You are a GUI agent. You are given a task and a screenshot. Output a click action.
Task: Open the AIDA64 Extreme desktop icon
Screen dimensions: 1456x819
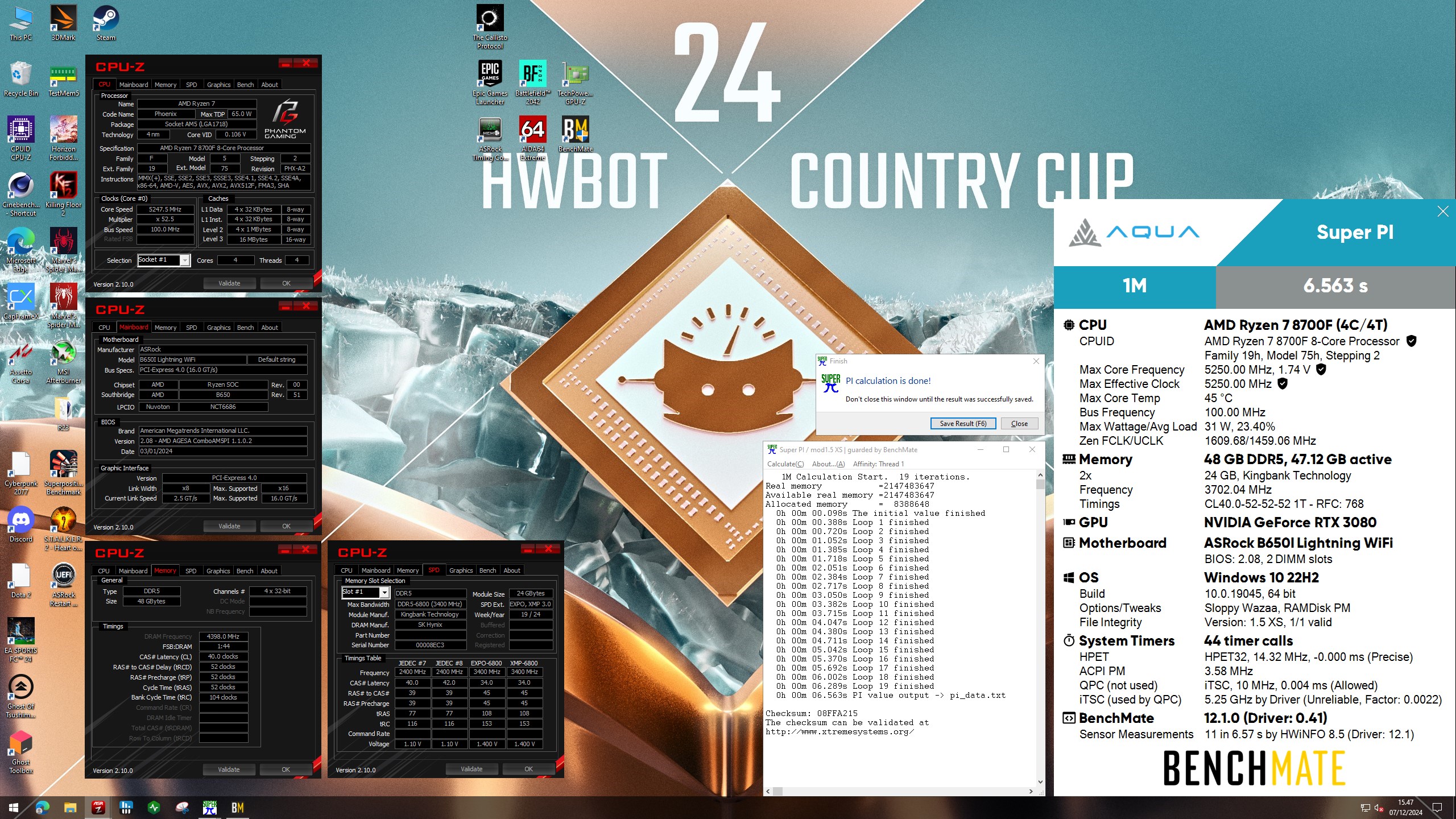(x=532, y=138)
